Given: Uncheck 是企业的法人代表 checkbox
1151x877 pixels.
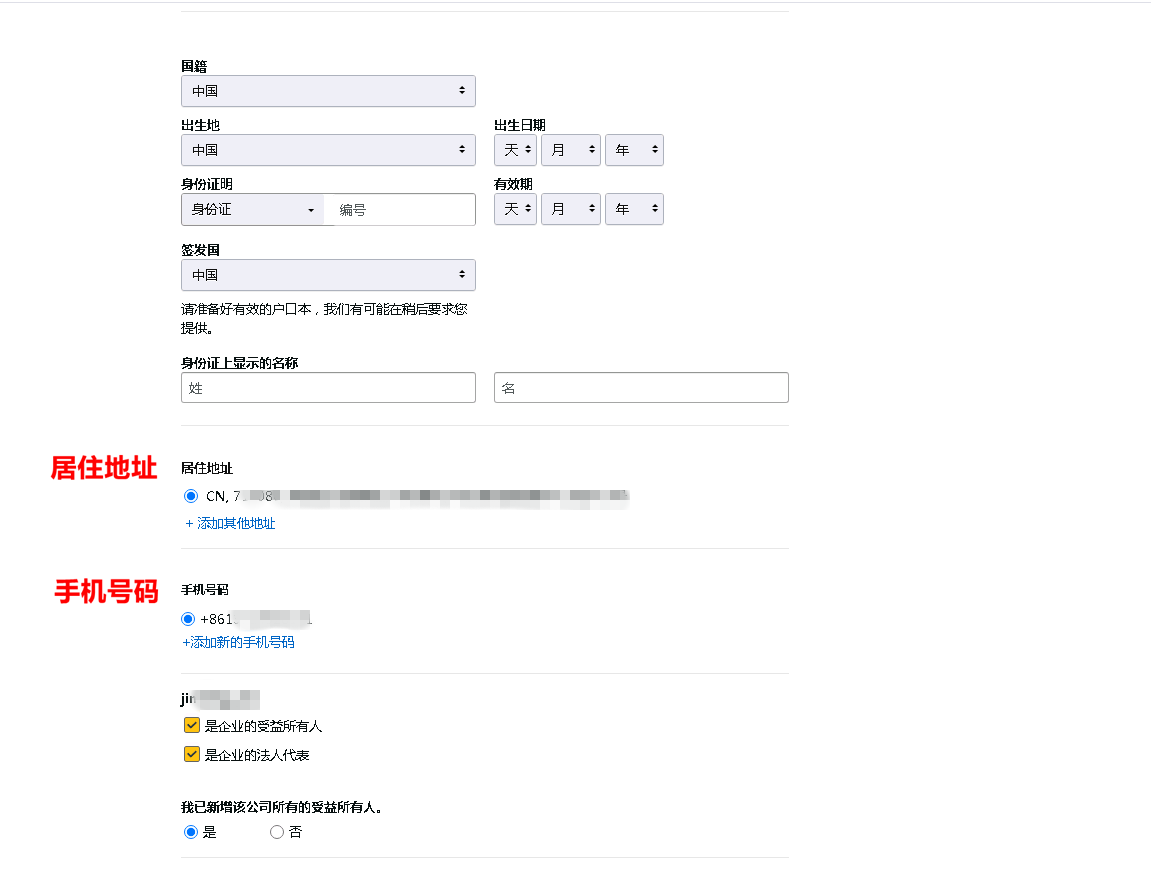Looking at the screenshot, I should pyautogui.click(x=191, y=754).
